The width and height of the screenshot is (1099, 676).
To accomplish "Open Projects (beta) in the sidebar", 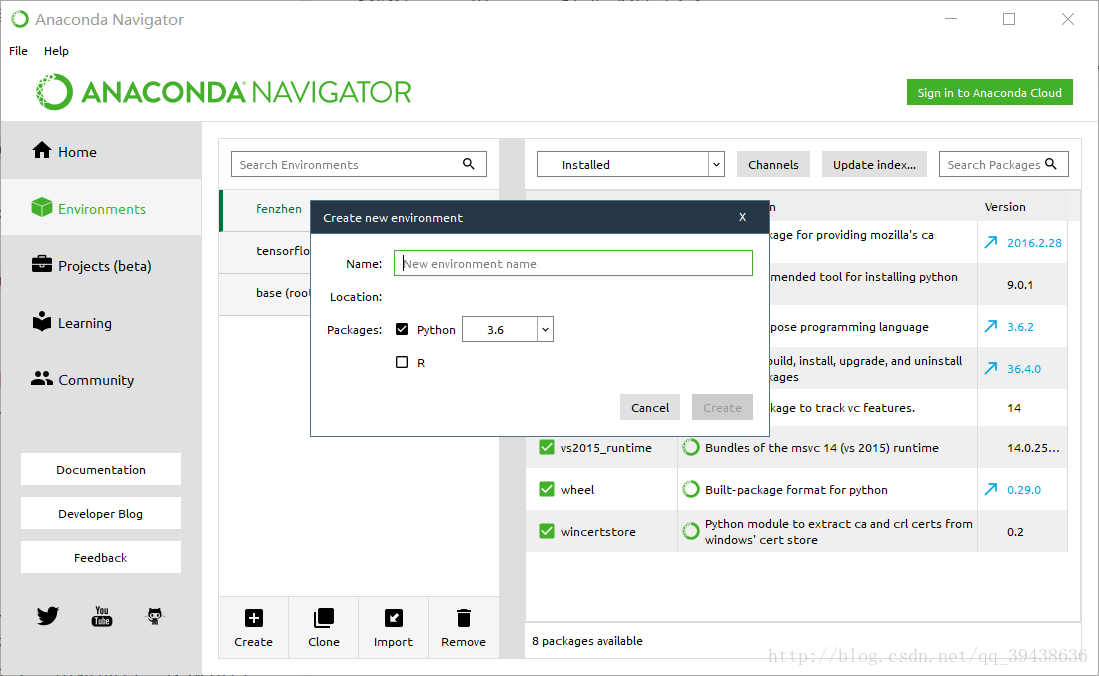I will click(101, 266).
